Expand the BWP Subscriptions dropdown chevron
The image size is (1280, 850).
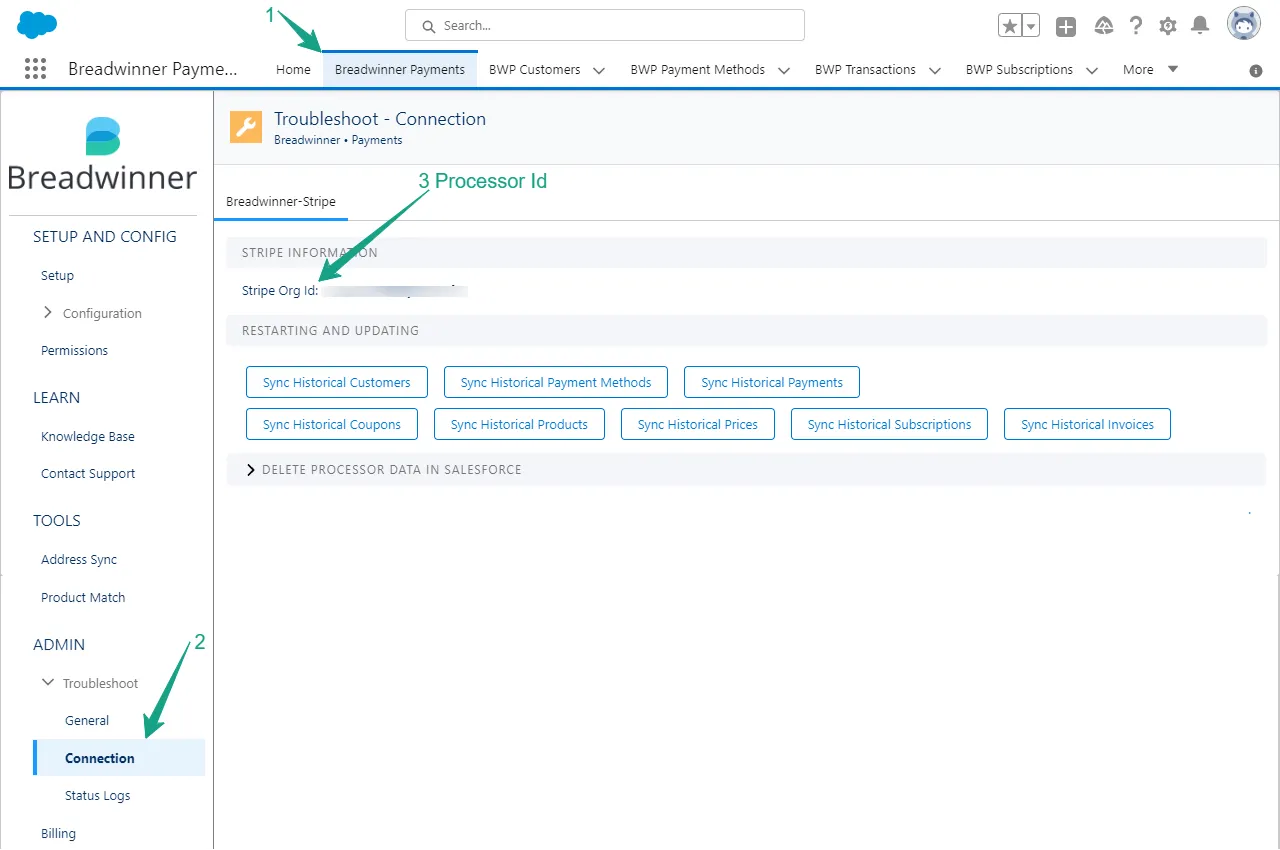point(1092,70)
